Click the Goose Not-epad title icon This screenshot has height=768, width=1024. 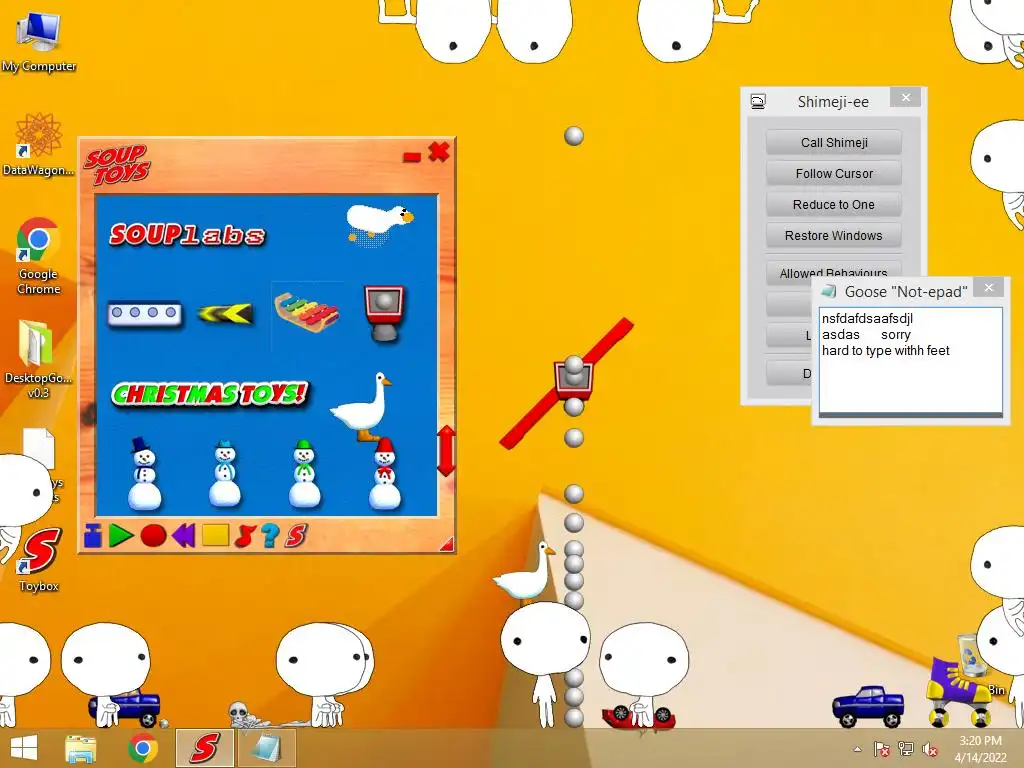[x=829, y=291]
